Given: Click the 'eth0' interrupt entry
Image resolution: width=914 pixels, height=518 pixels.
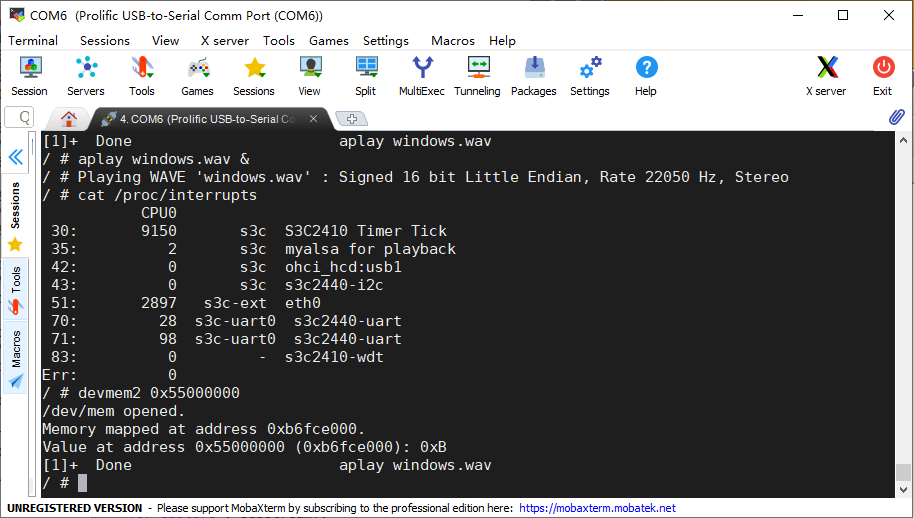Looking at the screenshot, I should point(303,303).
